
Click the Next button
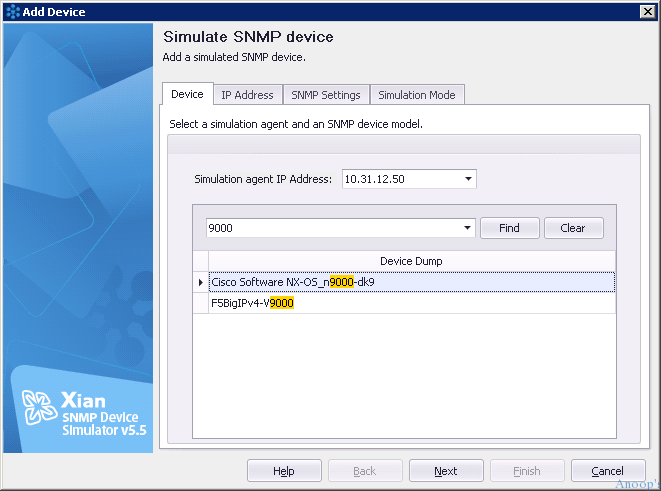click(446, 471)
